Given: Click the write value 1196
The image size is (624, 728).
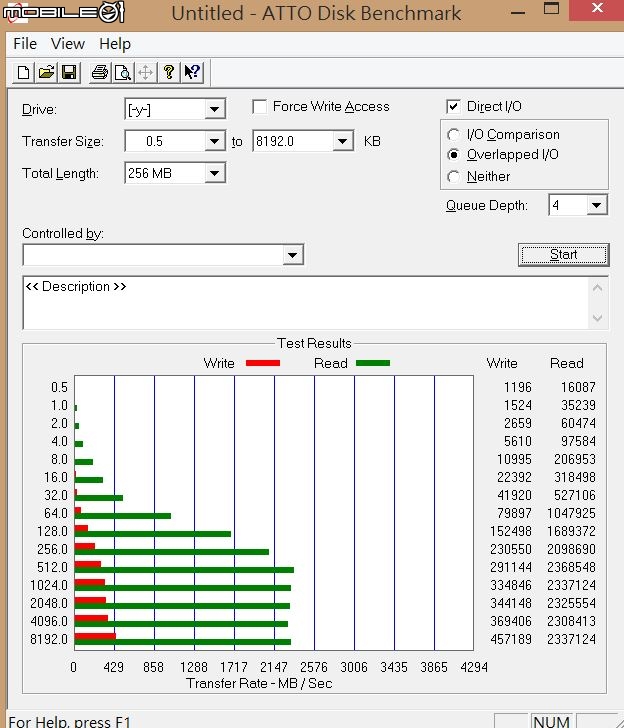Looking at the screenshot, I should click(518, 387).
